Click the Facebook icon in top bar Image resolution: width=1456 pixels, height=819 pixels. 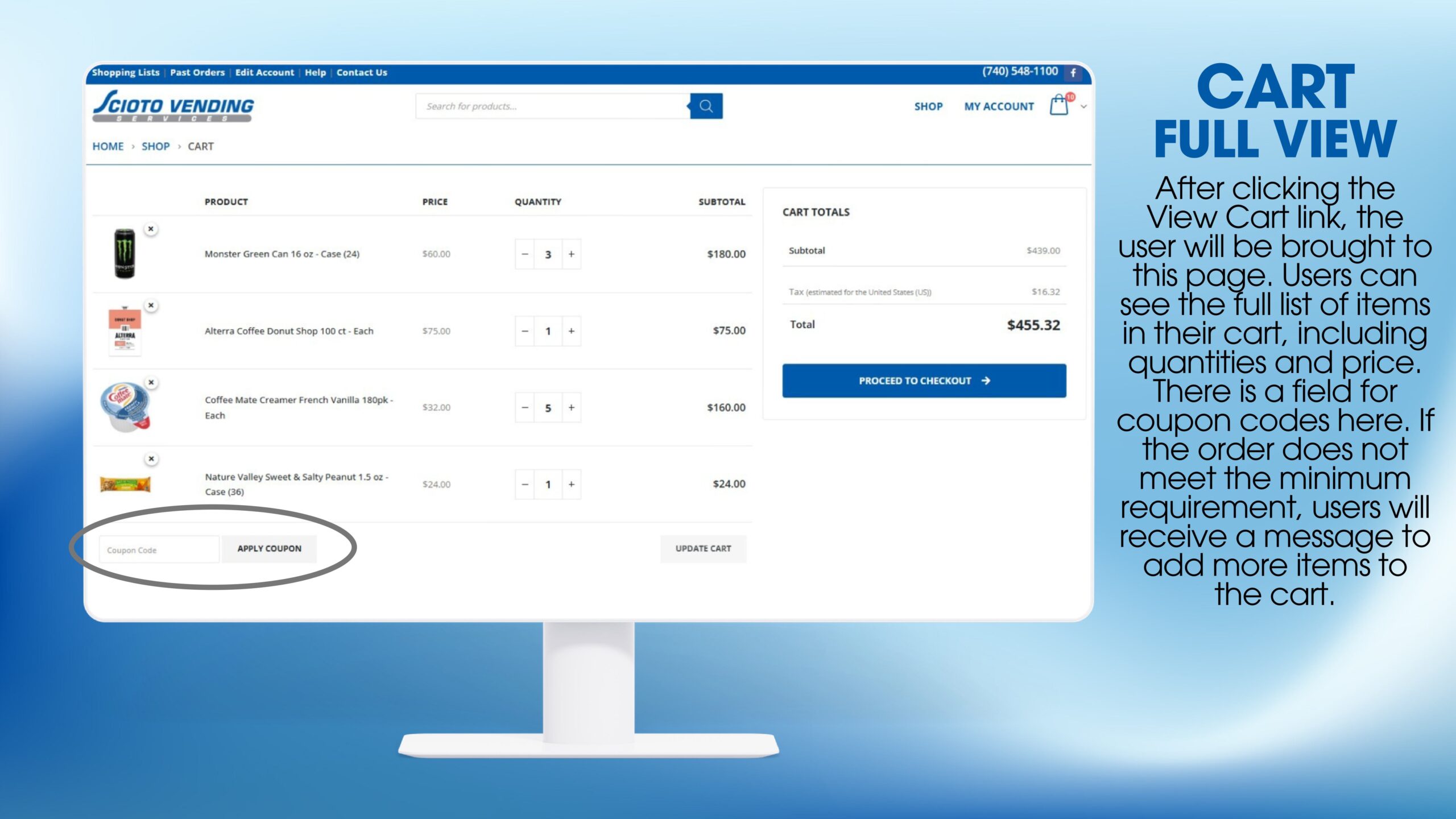(x=1073, y=73)
